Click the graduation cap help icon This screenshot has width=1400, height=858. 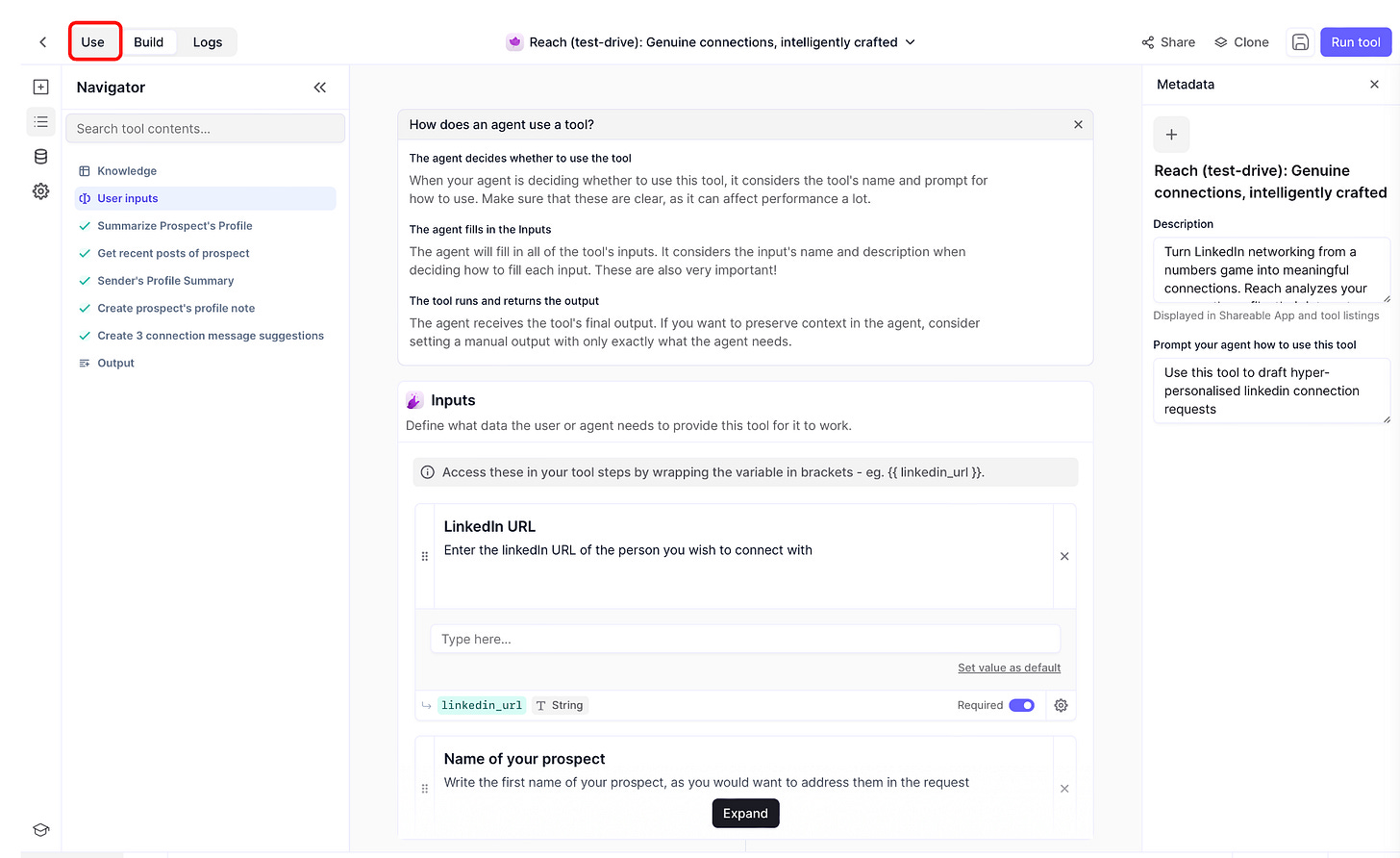(40, 830)
